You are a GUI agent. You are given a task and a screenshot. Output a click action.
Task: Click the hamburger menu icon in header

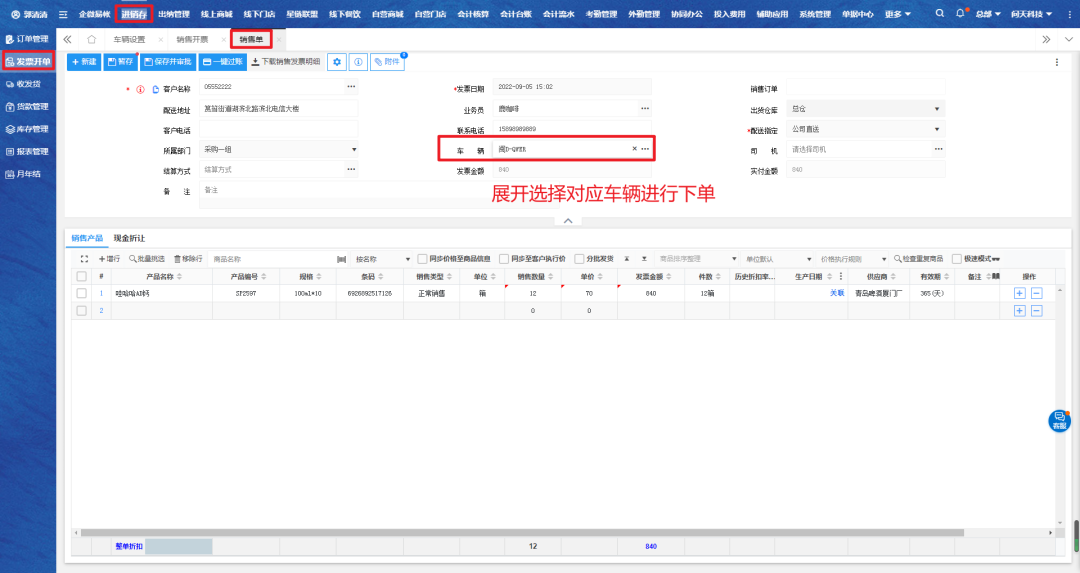pyautogui.click(x=63, y=14)
